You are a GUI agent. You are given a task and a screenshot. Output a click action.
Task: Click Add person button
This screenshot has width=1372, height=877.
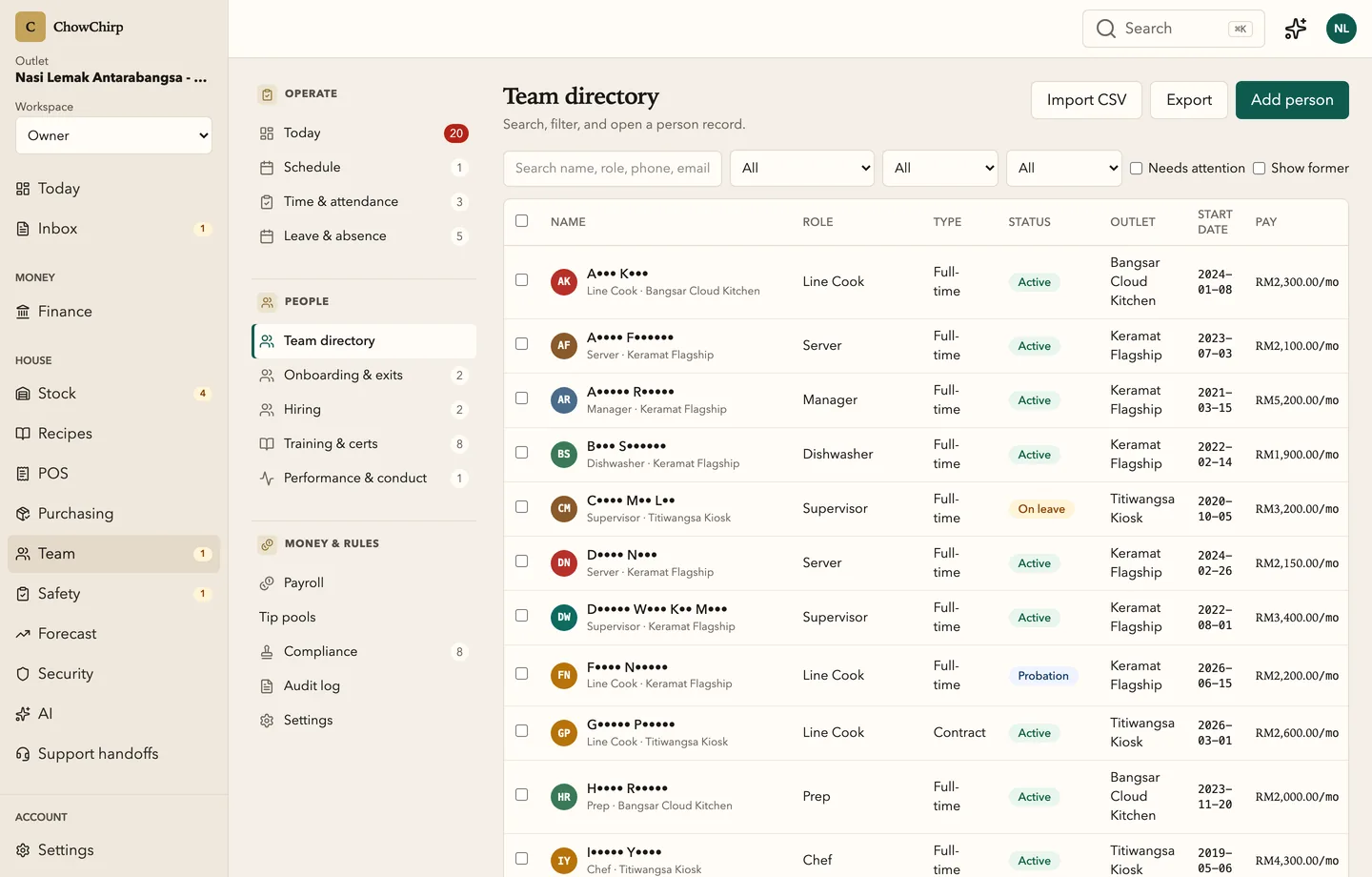(x=1292, y=100)
